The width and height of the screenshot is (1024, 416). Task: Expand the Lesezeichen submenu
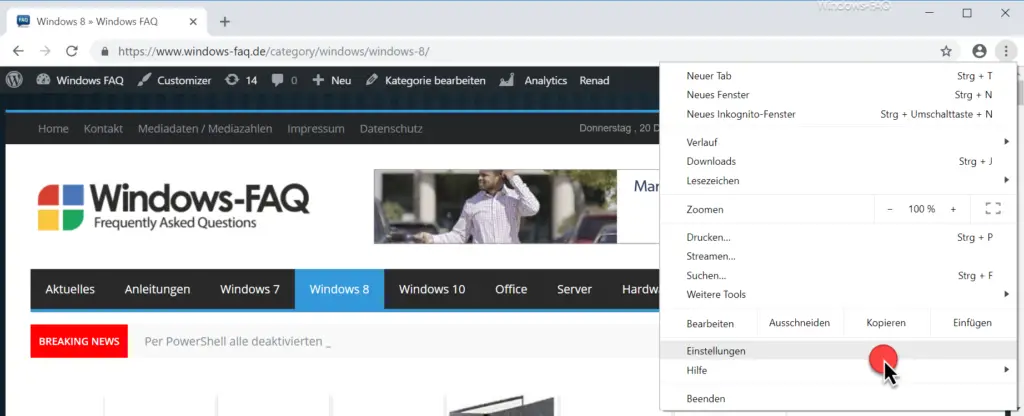[x=839, y=180]
